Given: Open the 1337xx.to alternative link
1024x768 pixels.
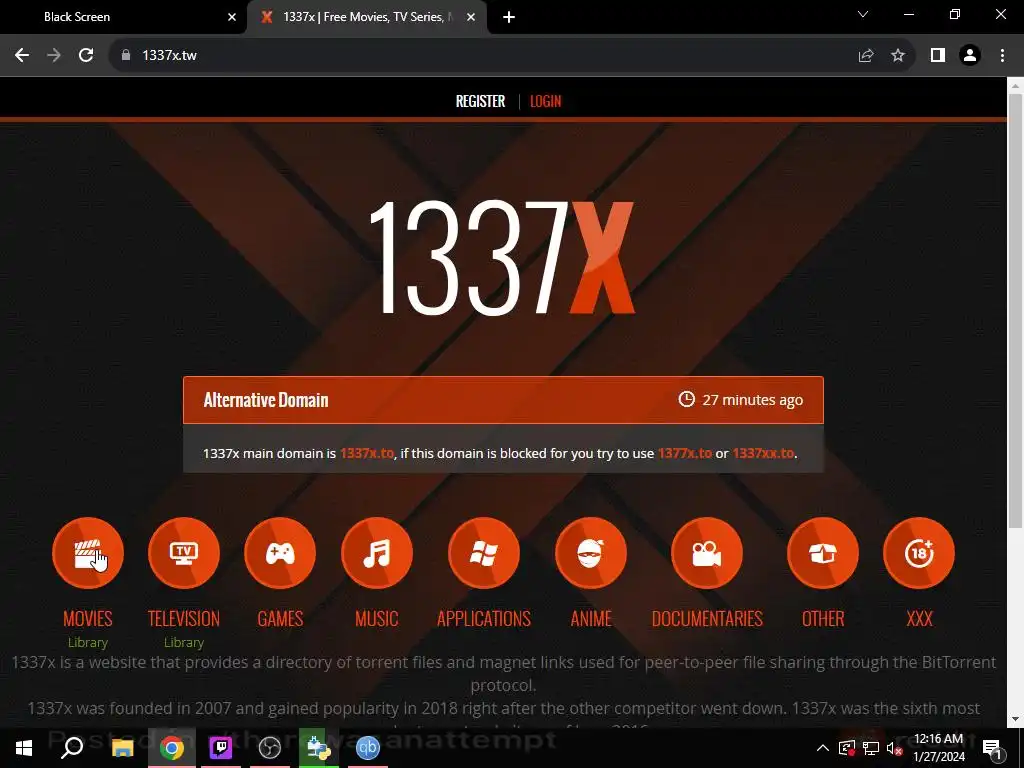Looking at the screenshot, I should pos(763,453).
